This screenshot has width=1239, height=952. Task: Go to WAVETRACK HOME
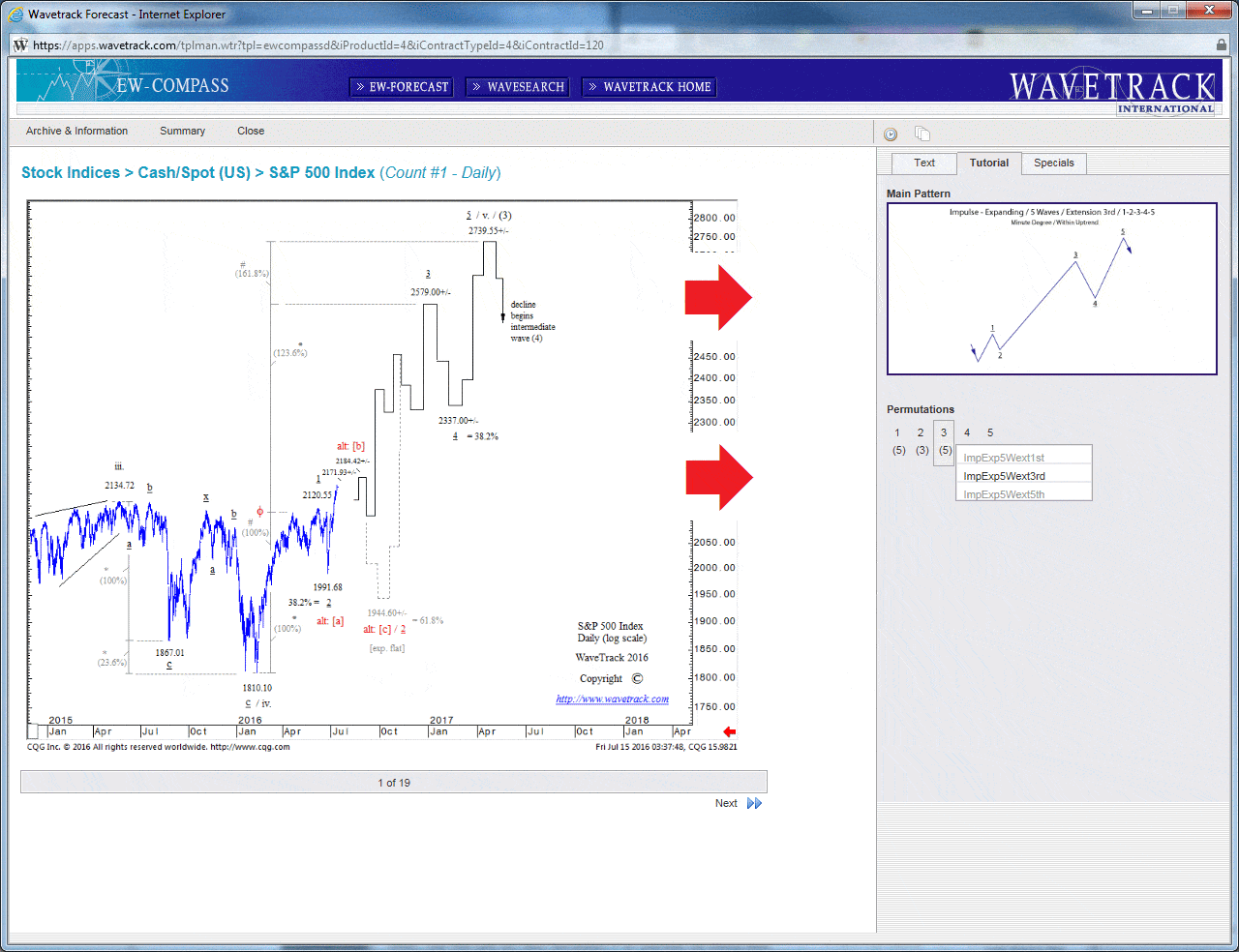[x=650, y=87]
